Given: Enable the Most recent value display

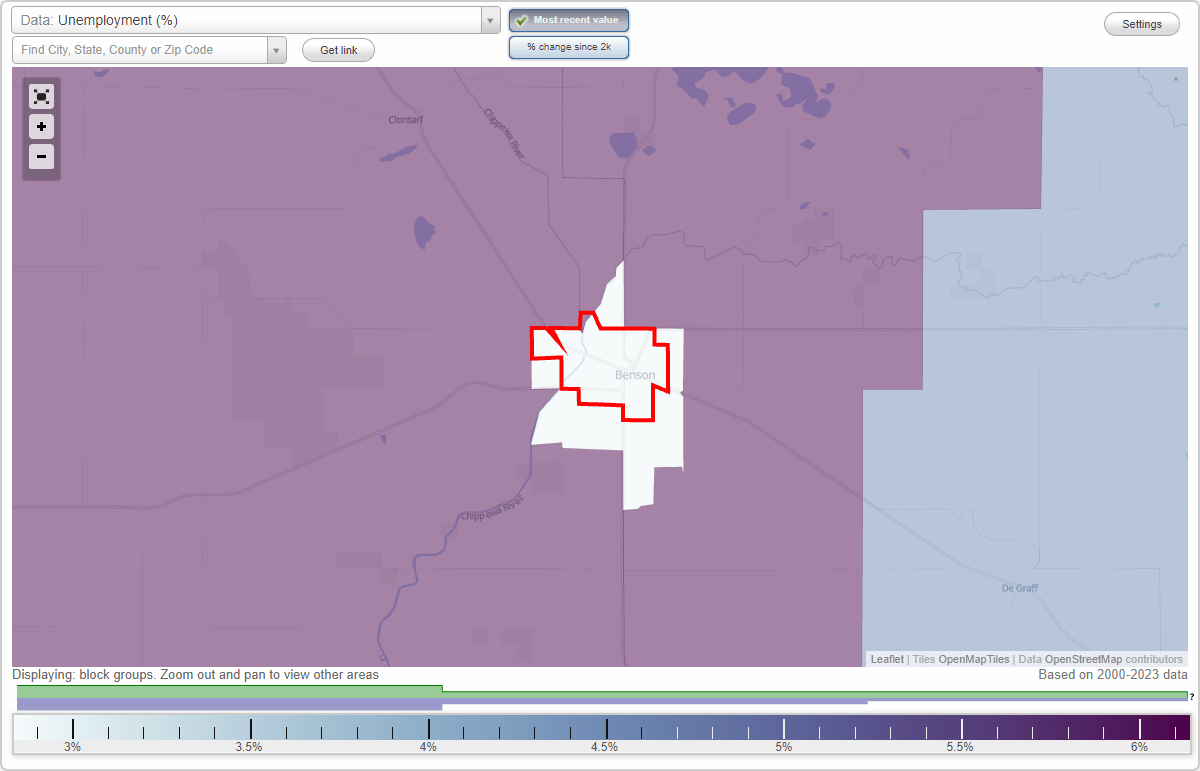Looking at the screenshot, I should [568, 19].
